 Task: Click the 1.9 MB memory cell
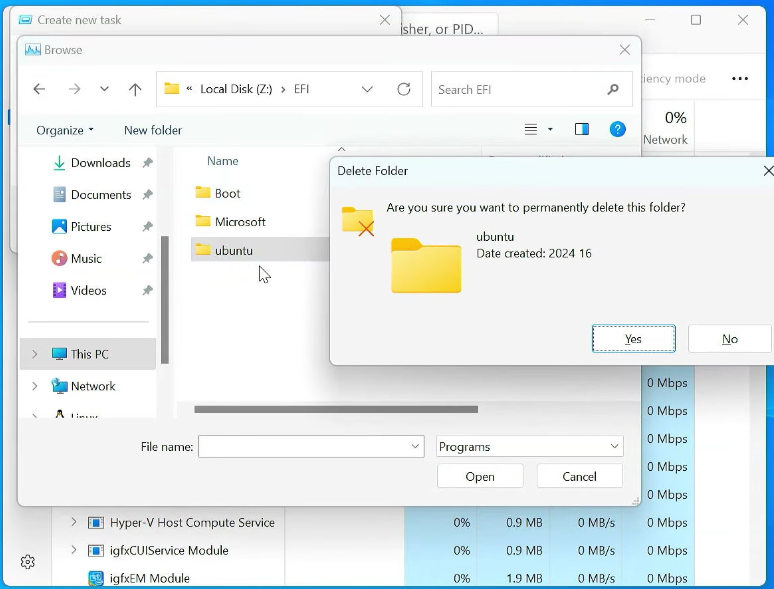tap(524, 578)
